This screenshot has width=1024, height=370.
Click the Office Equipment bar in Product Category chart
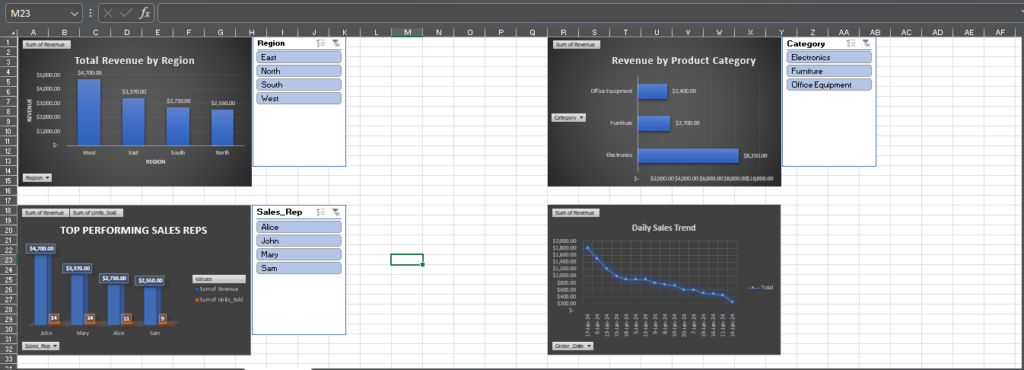(x=652, y=91)
